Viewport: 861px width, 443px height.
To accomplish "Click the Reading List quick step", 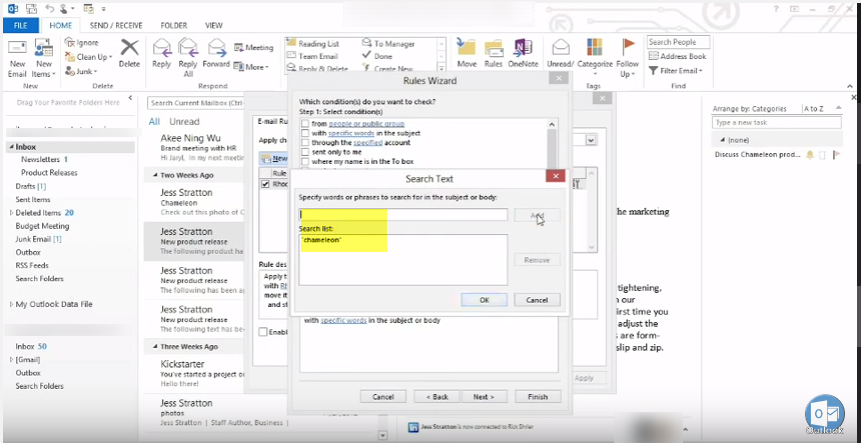I will click(312, 43).
